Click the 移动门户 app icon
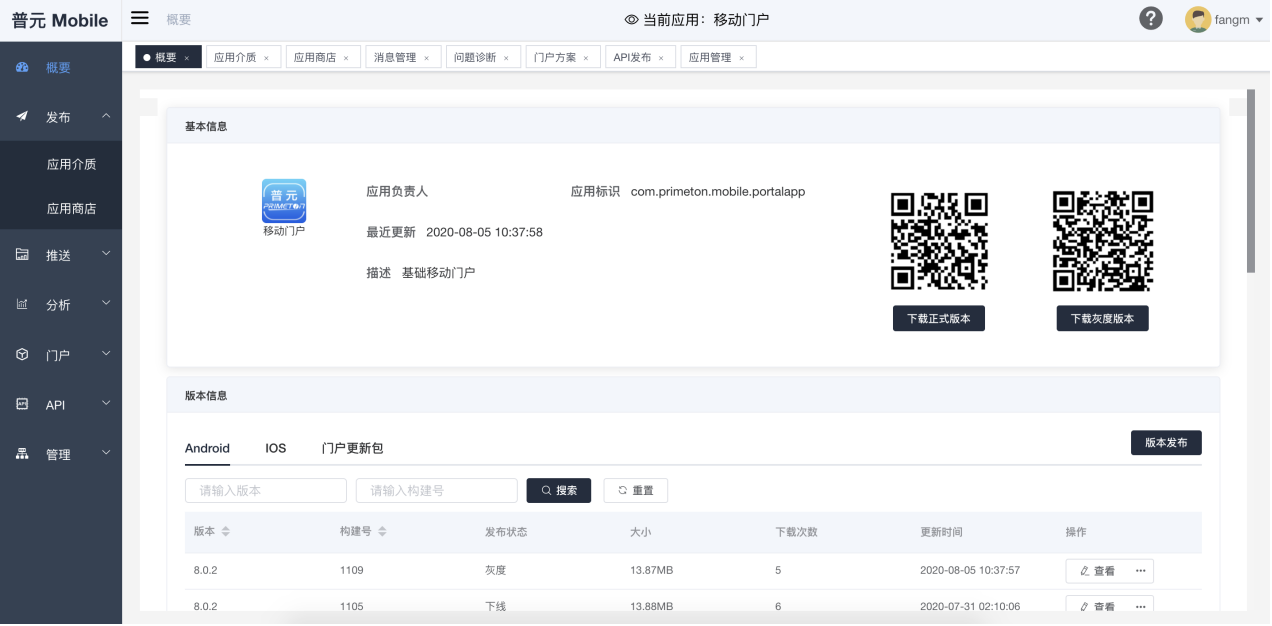The image size is (1272, 626). [284, 201]
